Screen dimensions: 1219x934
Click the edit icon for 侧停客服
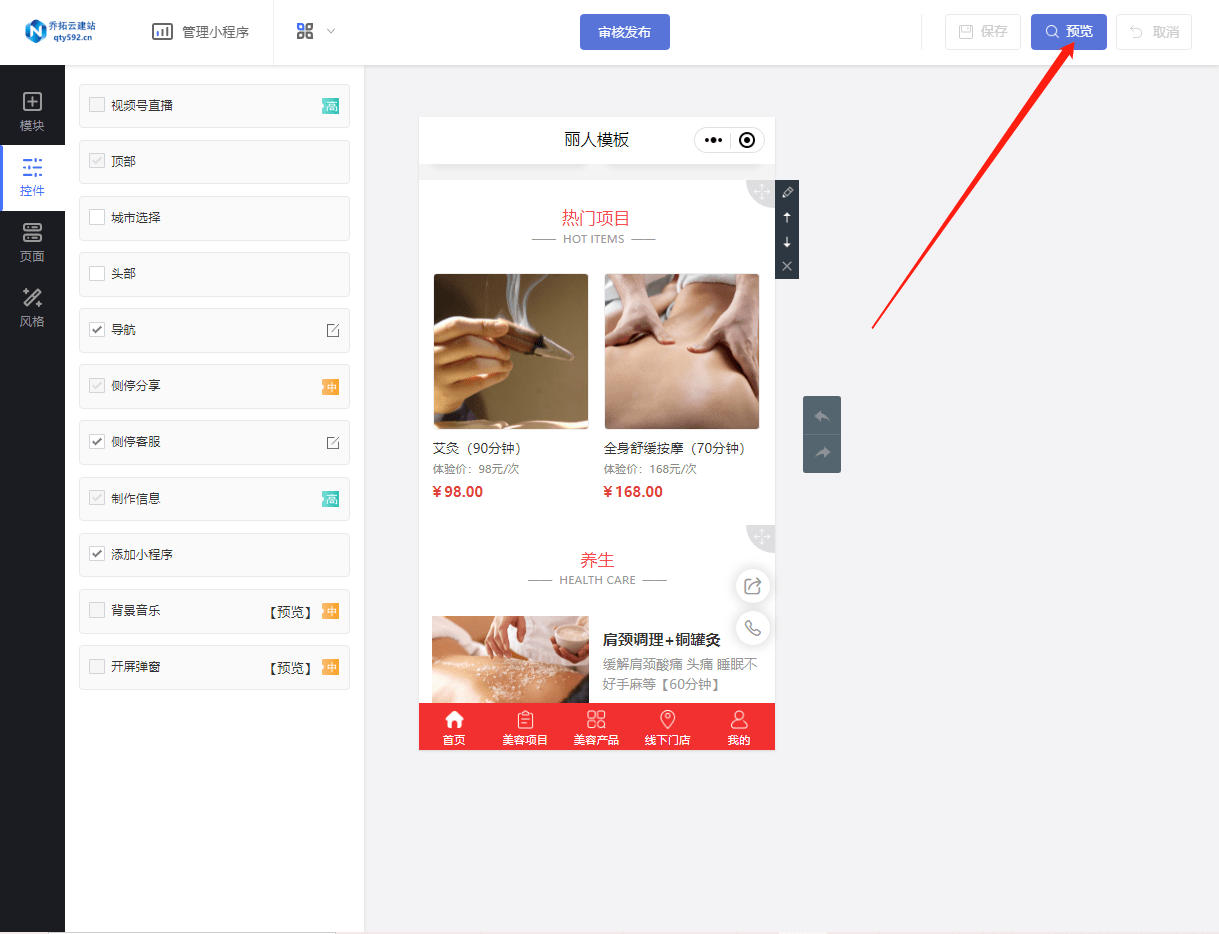pyautogui.click(x=333, y=442)
